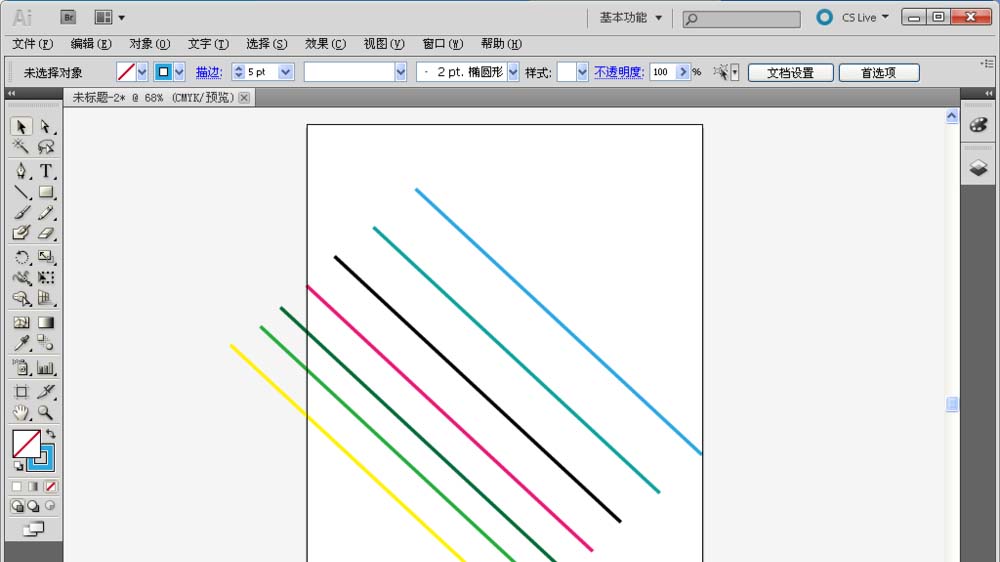Click the 首选项 button
1000x562 pixels.
coord(879,73)
